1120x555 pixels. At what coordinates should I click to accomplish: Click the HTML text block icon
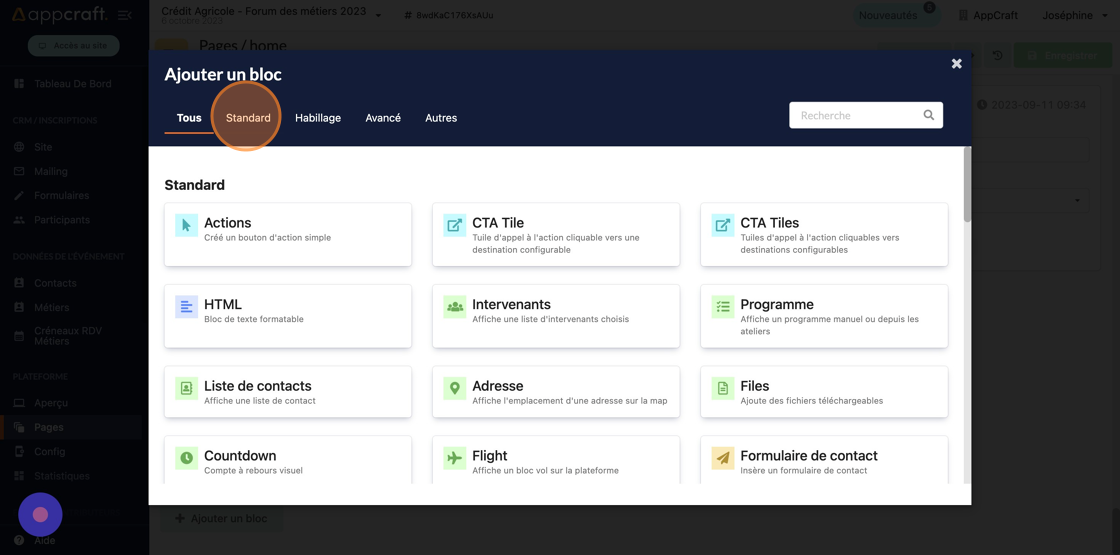[186, 307]
